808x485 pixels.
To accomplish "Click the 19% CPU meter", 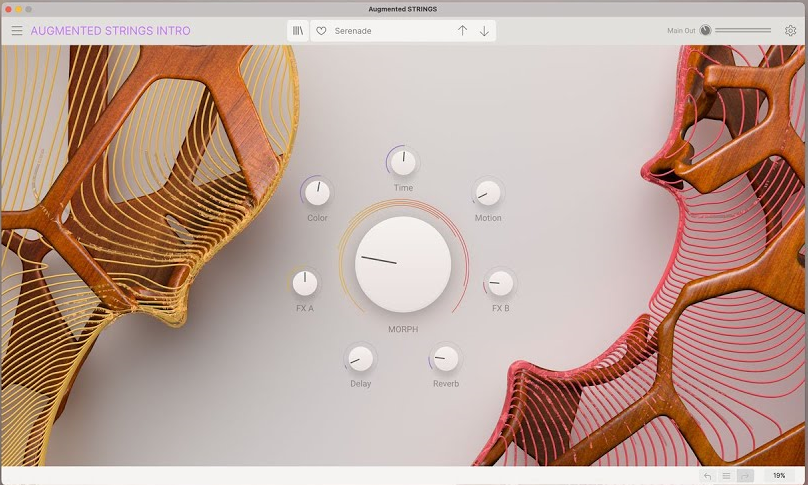I will click(779, 476).
